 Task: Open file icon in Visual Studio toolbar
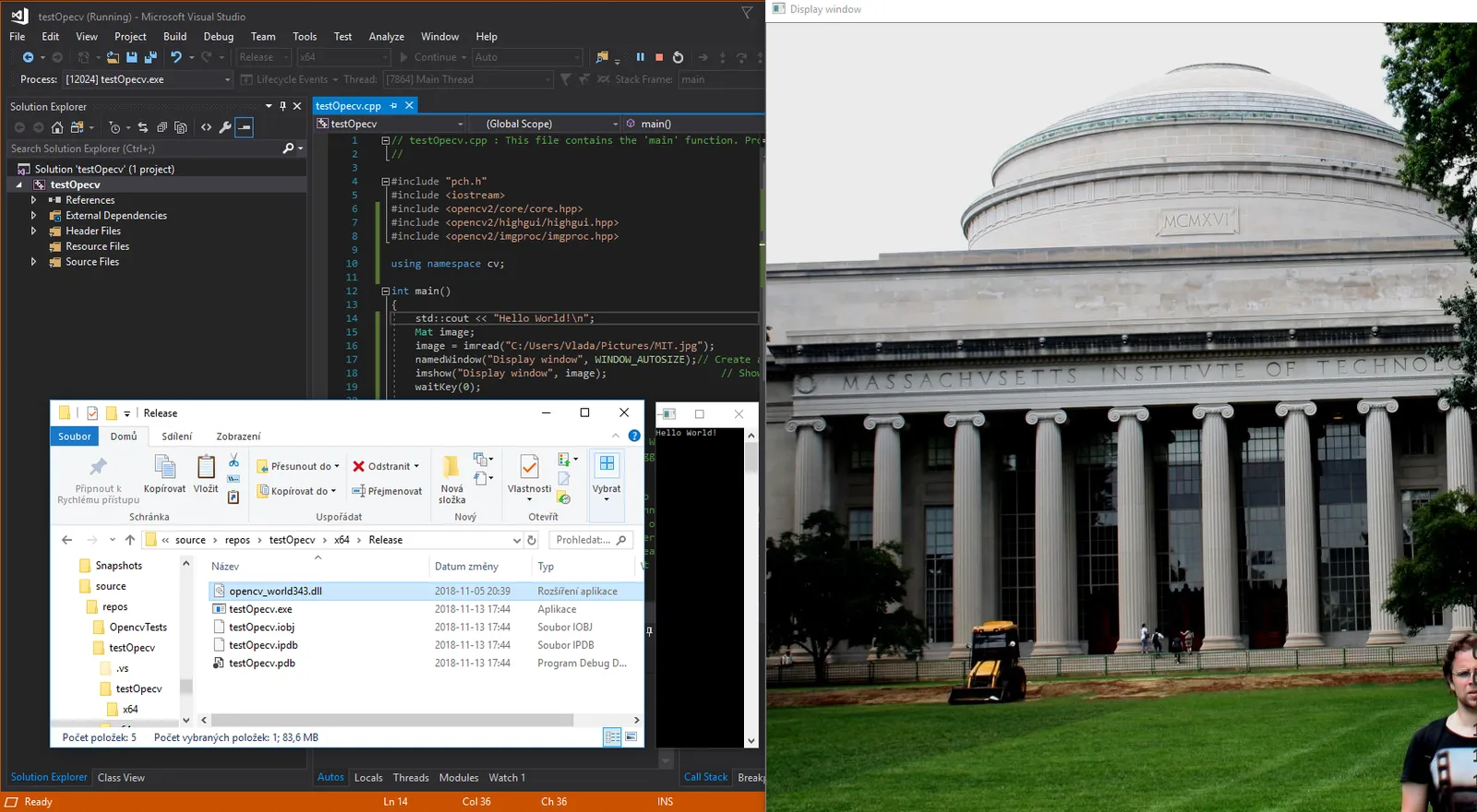(113, 57)
